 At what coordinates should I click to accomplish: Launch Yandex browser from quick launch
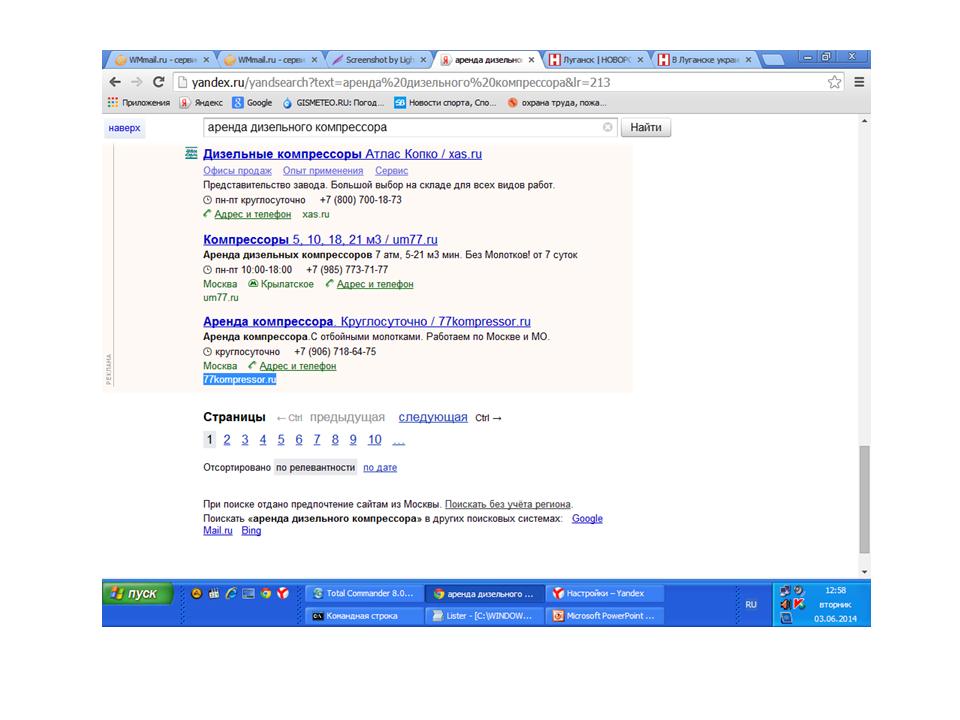point(283,593)
